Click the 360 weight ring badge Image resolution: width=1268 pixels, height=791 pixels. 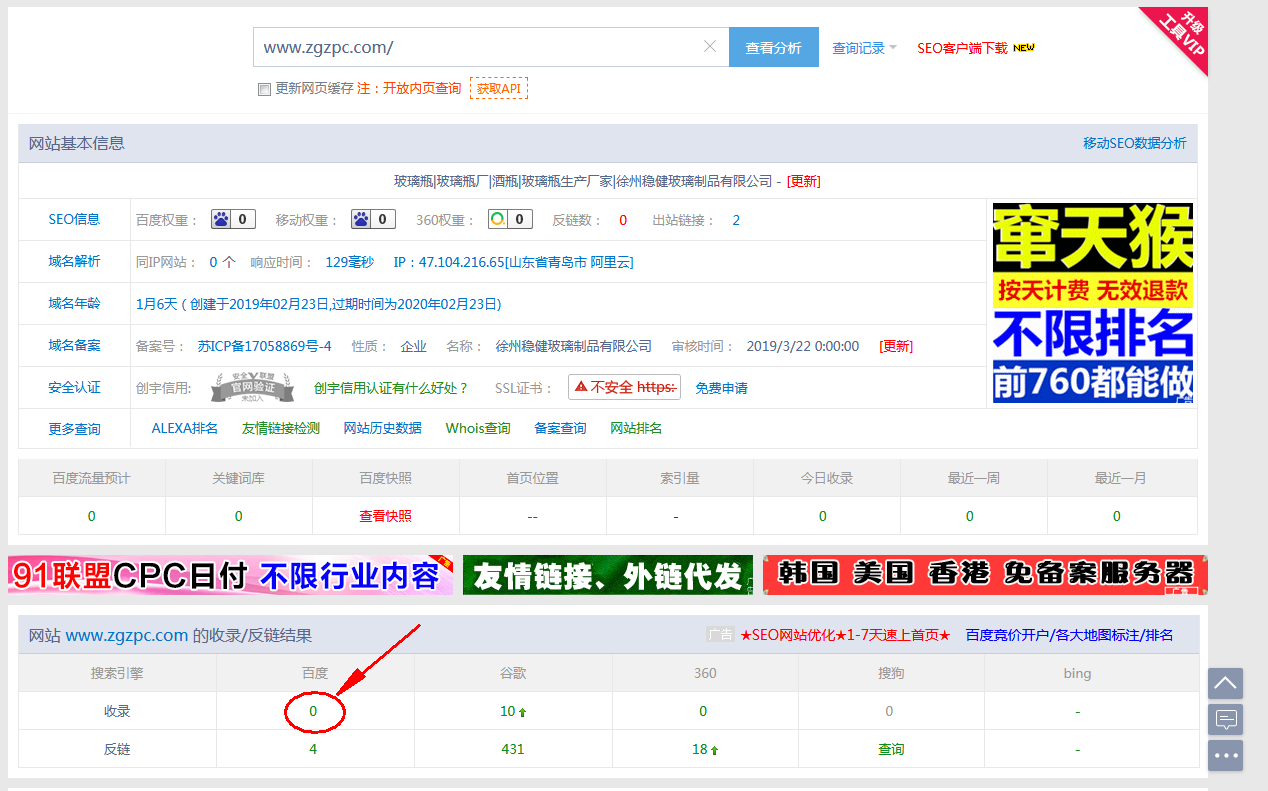click(510, 220)
